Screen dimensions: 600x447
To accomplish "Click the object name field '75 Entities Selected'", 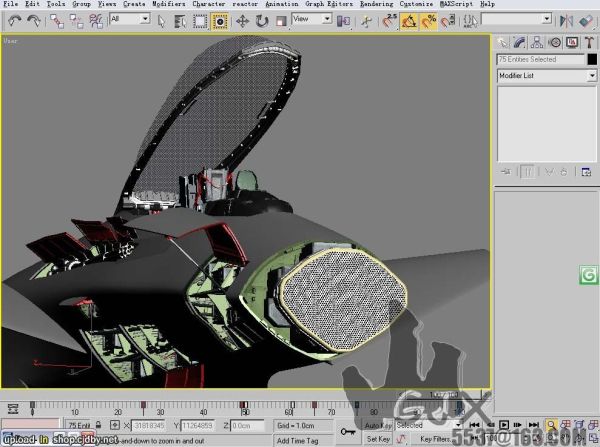I will pyautogui.click(x=540, y=60).
